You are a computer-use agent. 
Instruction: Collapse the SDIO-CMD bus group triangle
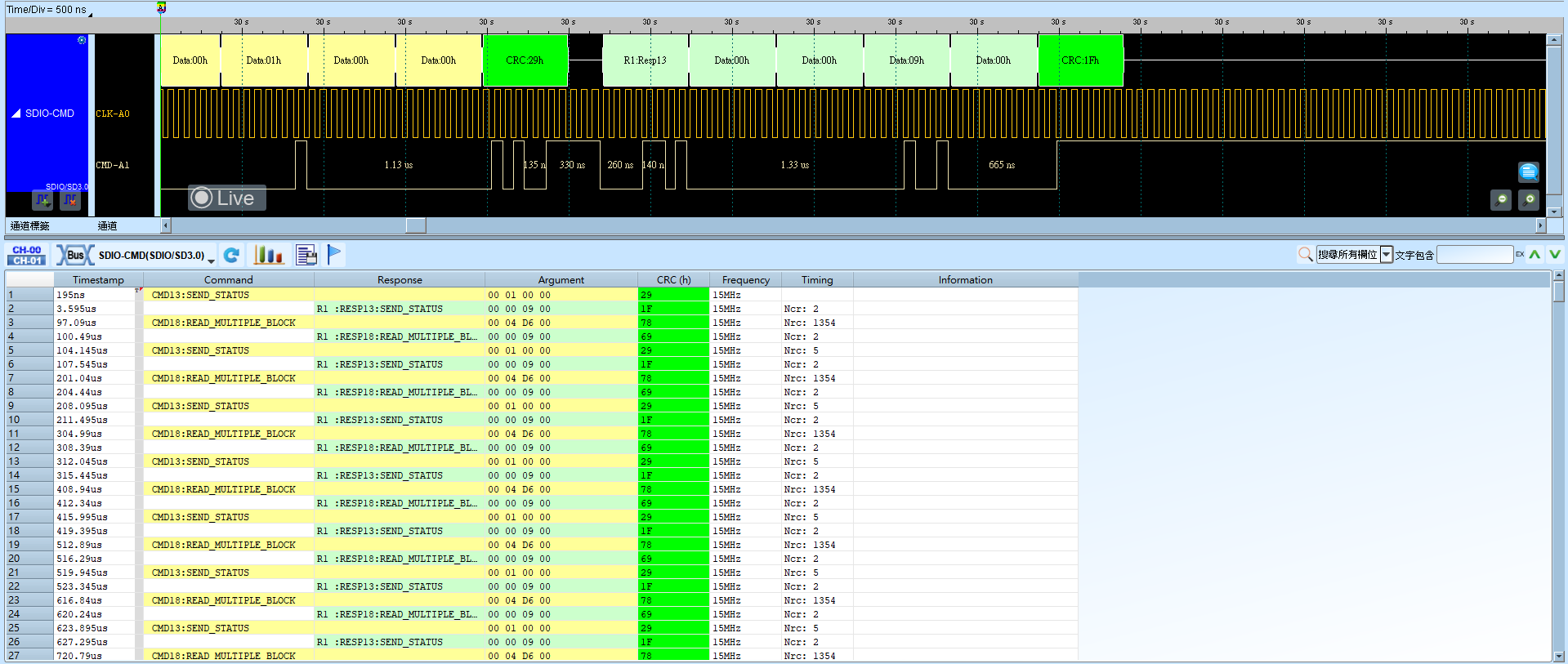coord(16,114)
